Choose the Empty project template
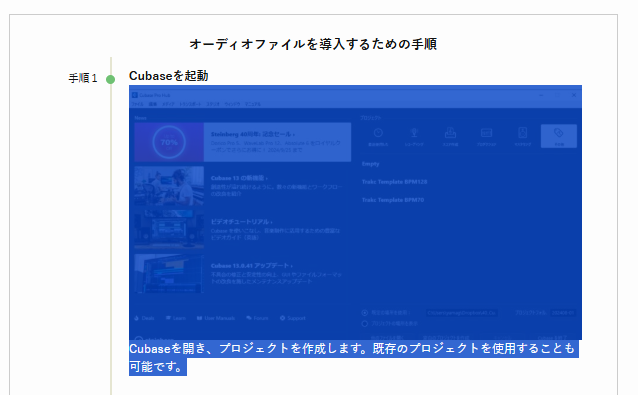This screenshot has height=395, width=638. (371, 164)
